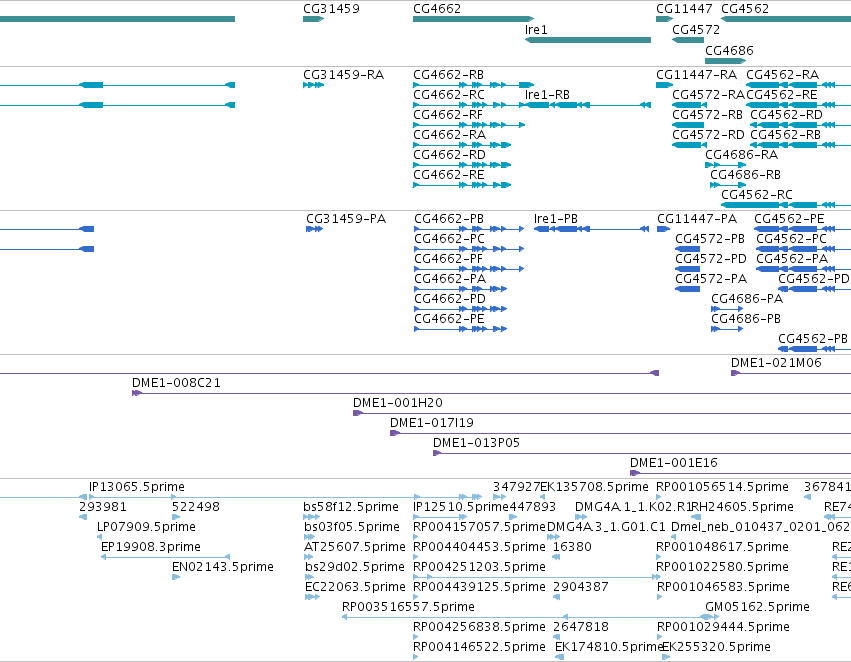Click protein CG4662-PA
Viewport: 851px width, 662px height.
pos(460,289)
